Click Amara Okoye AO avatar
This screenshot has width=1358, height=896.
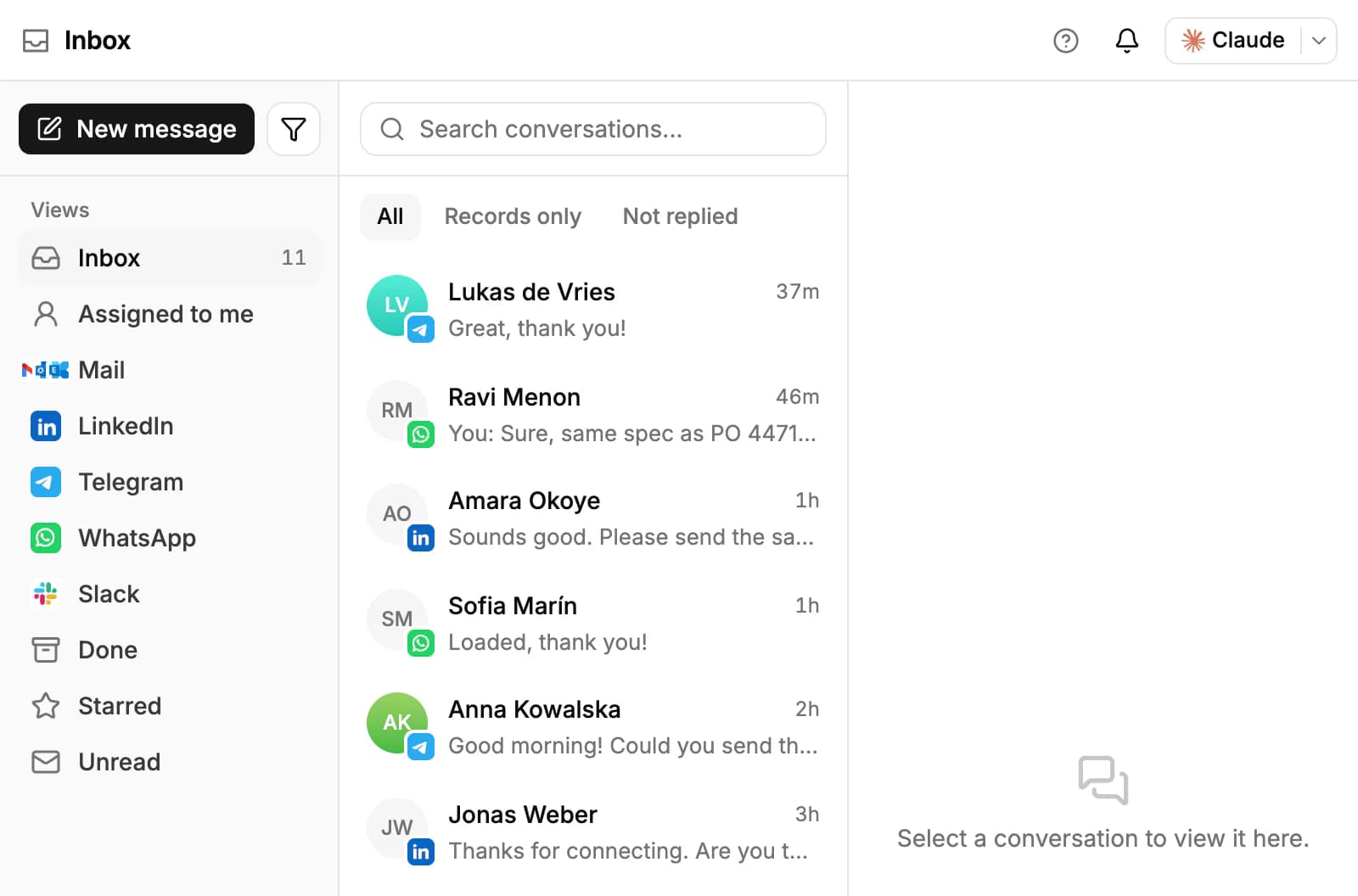397,514
